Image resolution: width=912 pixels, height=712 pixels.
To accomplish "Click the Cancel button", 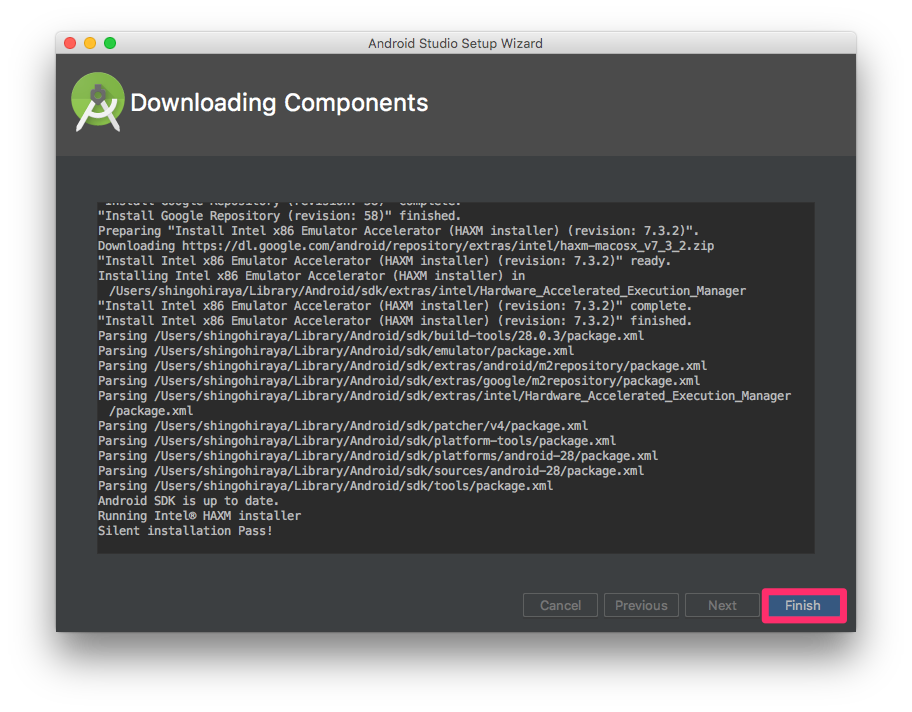I will (x=560, y=606).
